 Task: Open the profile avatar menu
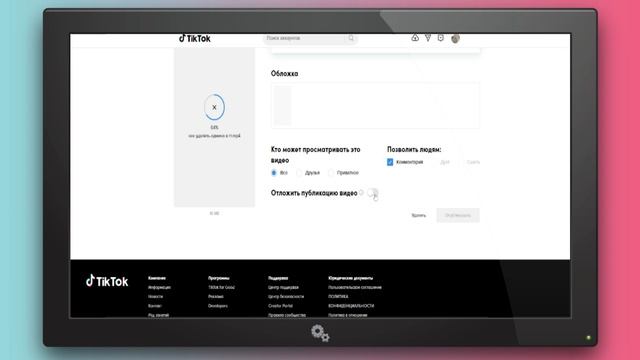(456, 38)
